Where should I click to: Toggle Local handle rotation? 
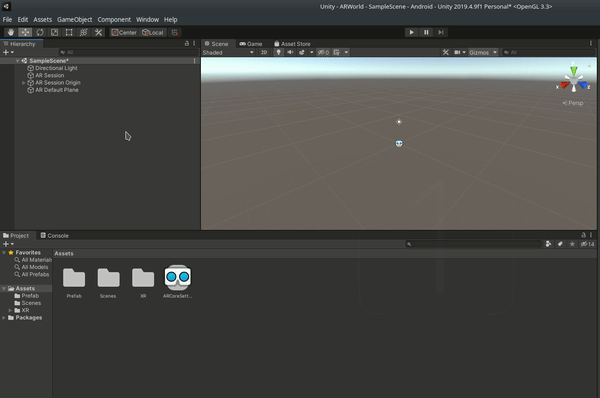(x=153, y=33)
